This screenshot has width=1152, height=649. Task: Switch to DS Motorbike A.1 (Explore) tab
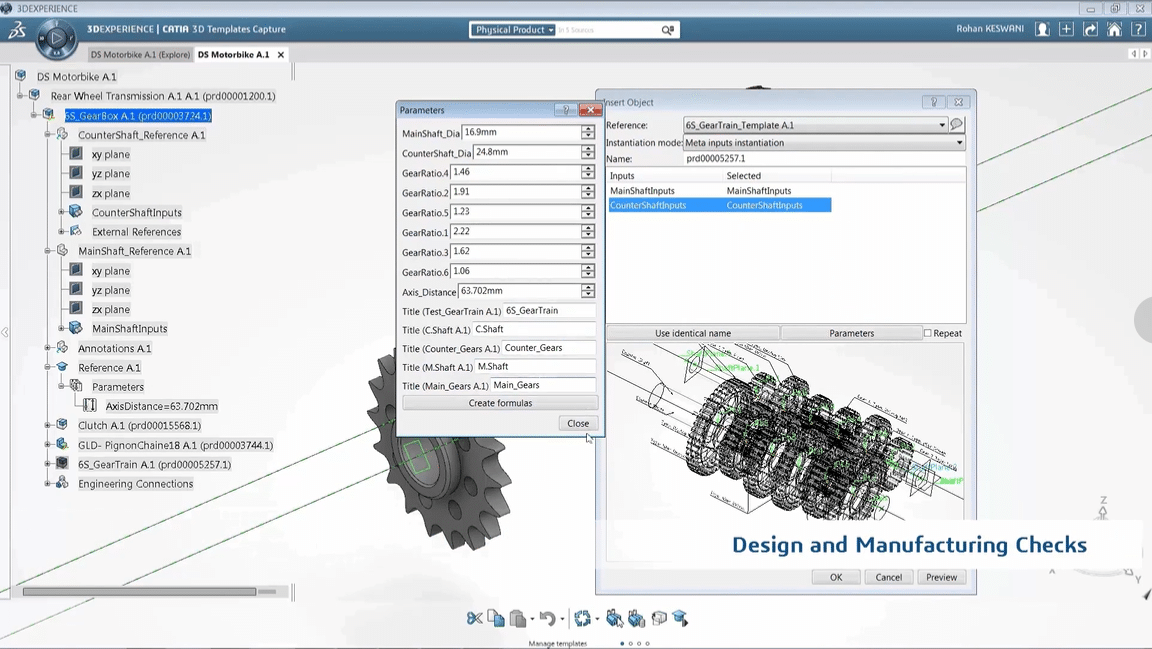(x=140, y=55)
